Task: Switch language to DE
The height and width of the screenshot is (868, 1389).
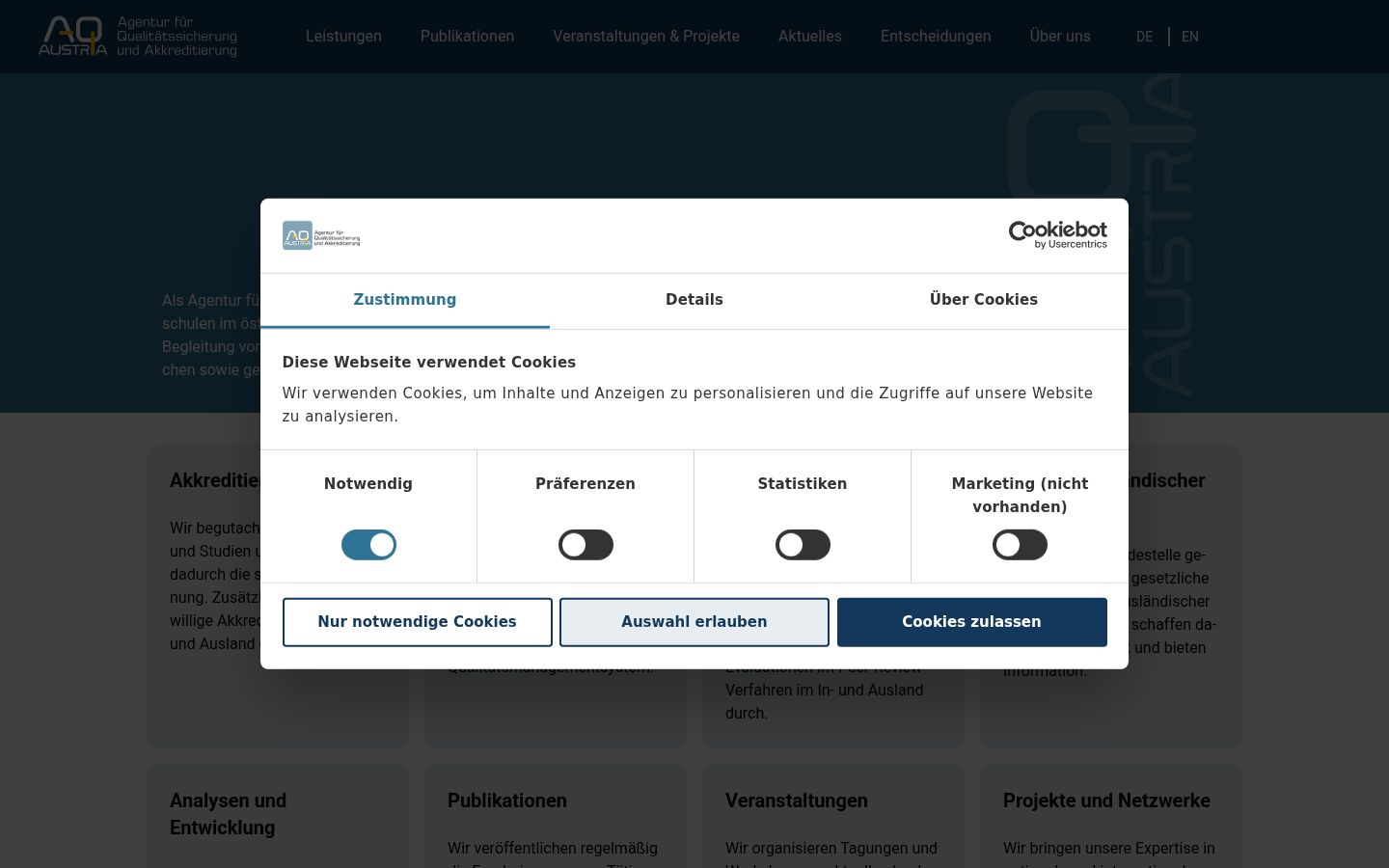Action: coord(1144,37)
